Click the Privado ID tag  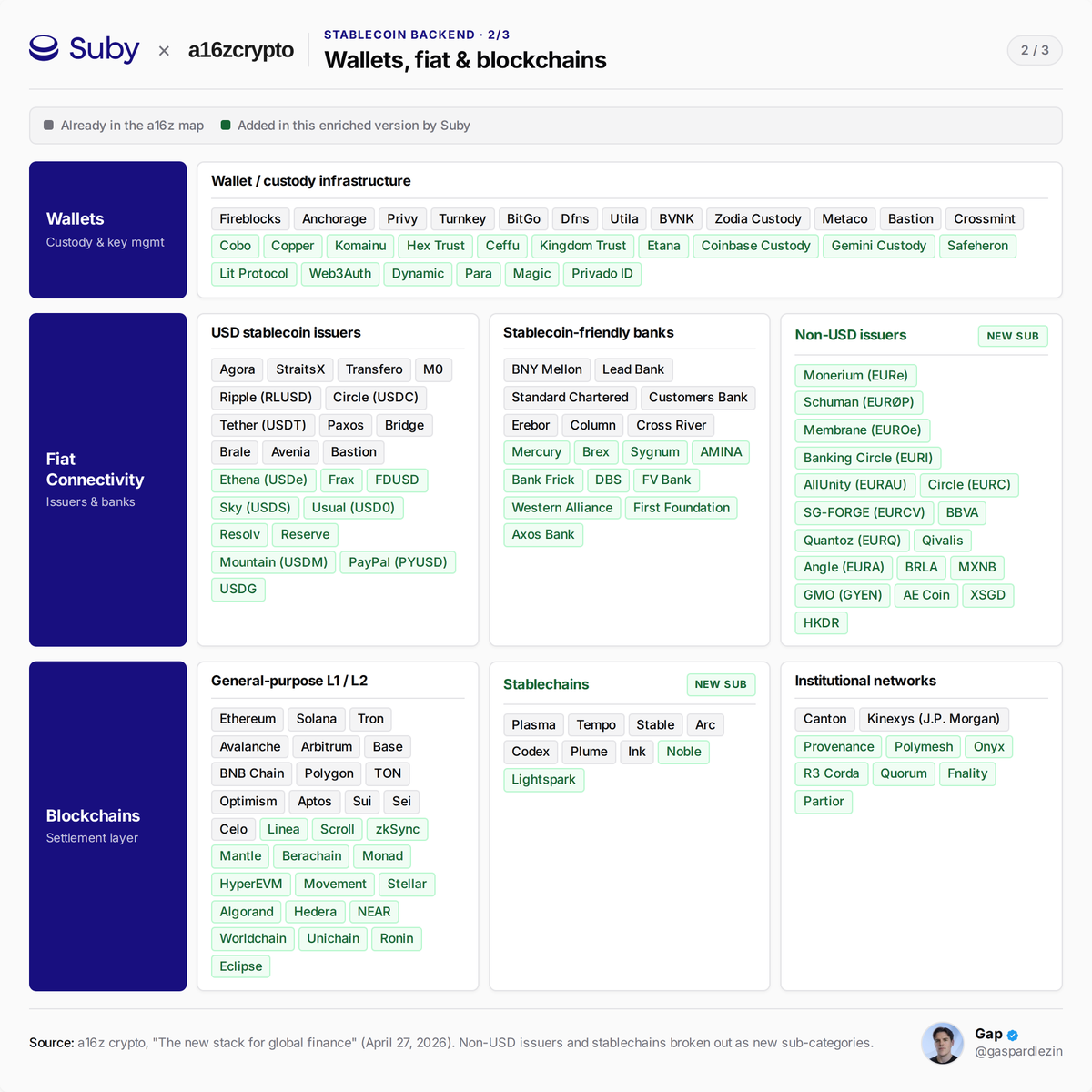pos(602,274)
